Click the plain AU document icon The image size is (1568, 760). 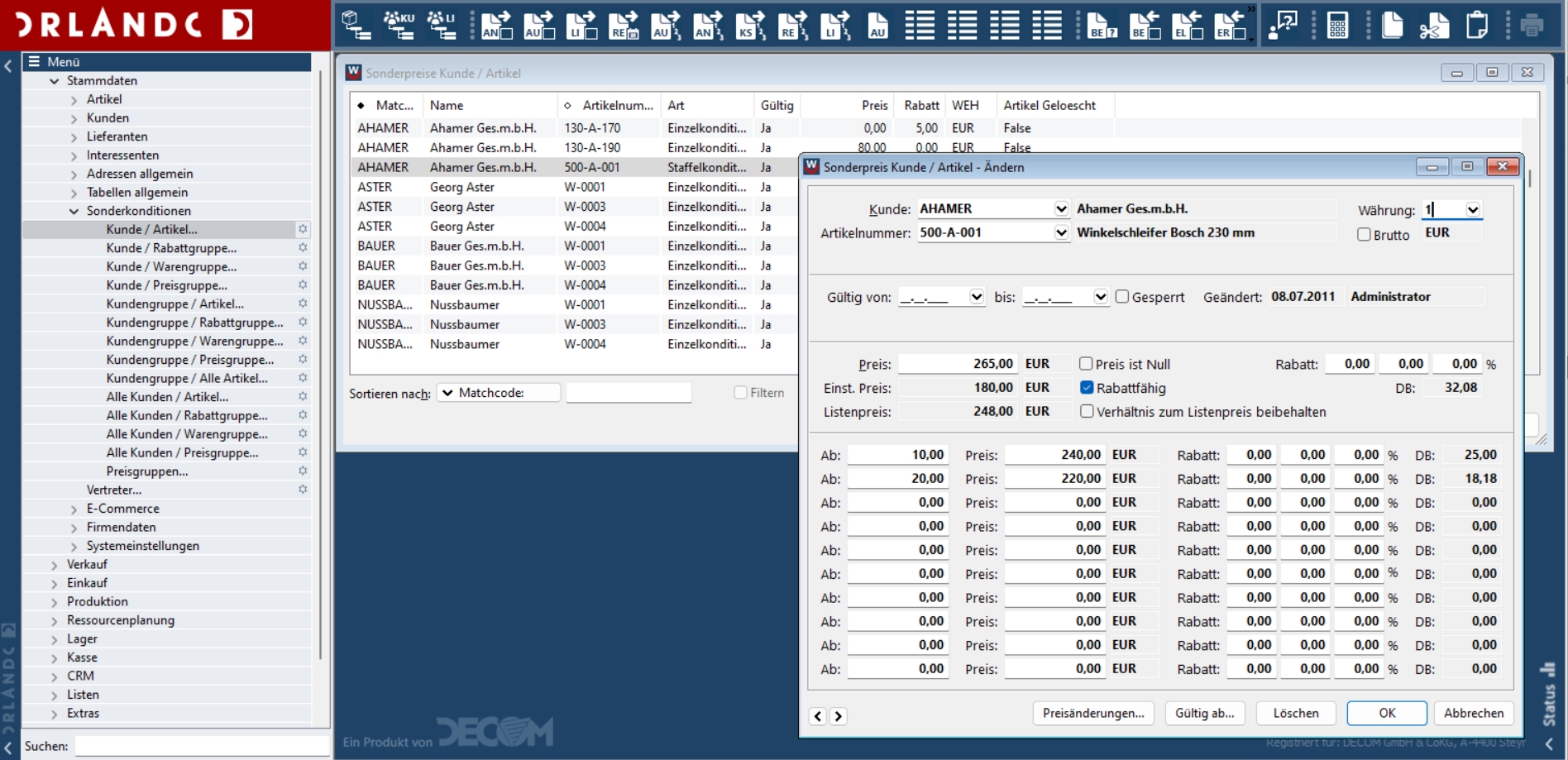tap(877, 25)
